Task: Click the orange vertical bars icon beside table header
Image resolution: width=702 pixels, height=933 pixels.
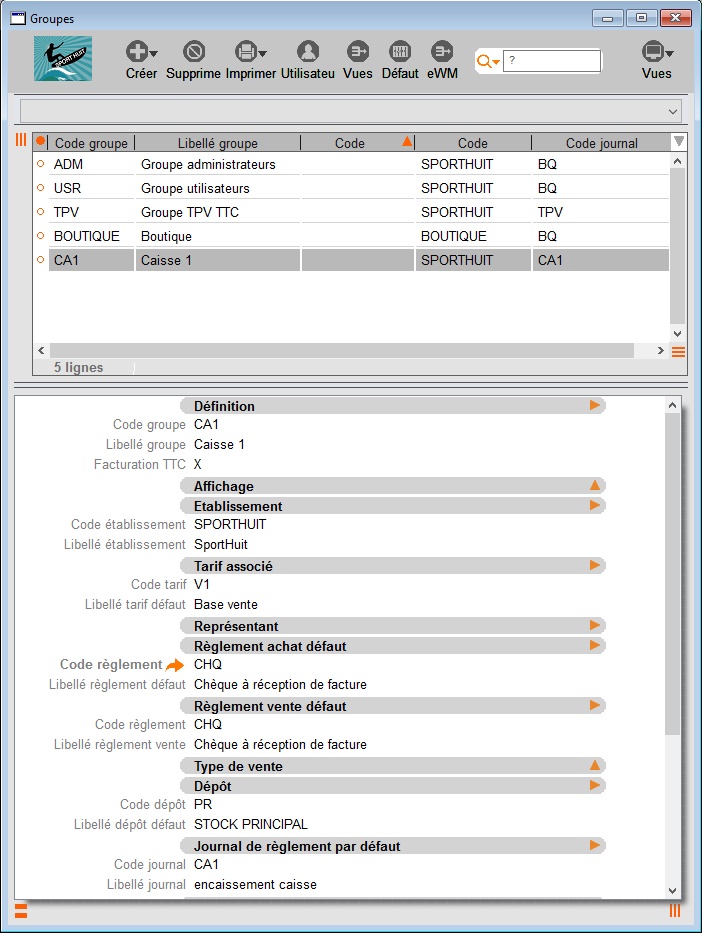Action: [21, 139]
